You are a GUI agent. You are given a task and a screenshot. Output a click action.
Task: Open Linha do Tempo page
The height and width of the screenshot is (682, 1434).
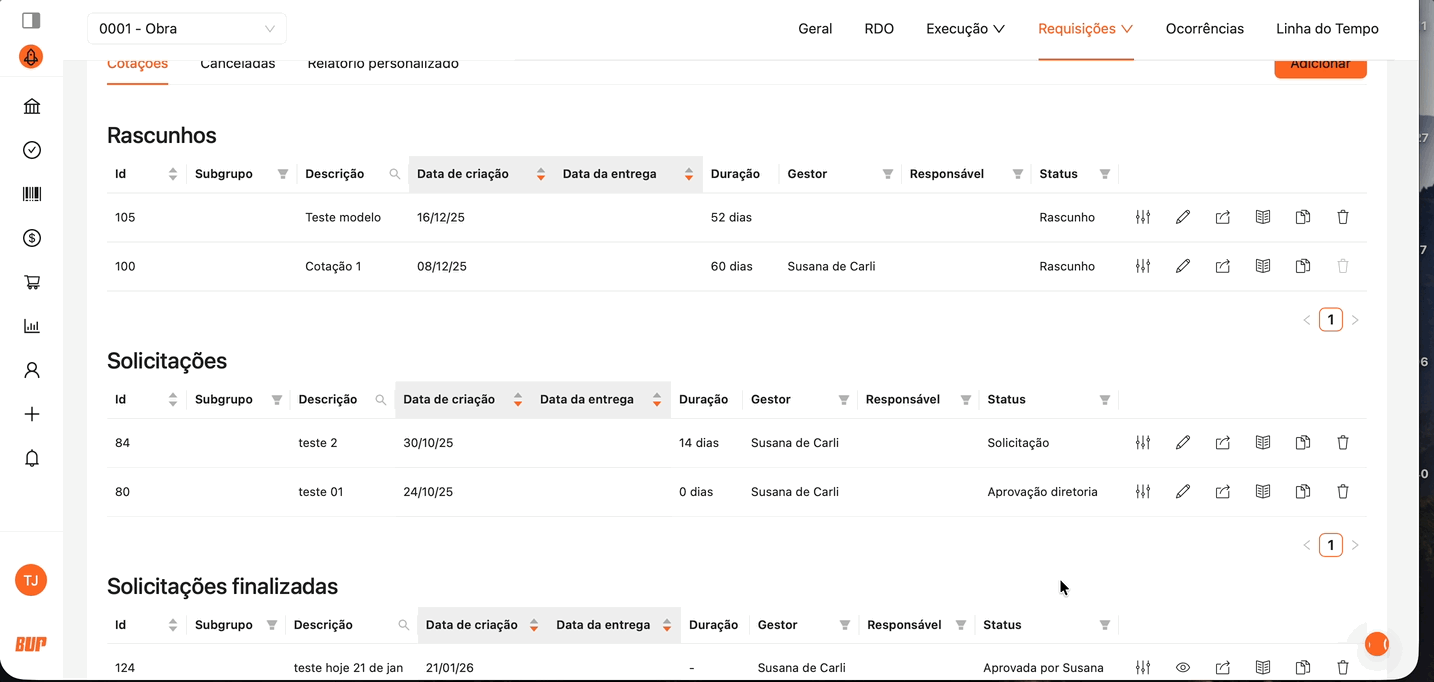pyautogui.click(x=1327, y=29)
